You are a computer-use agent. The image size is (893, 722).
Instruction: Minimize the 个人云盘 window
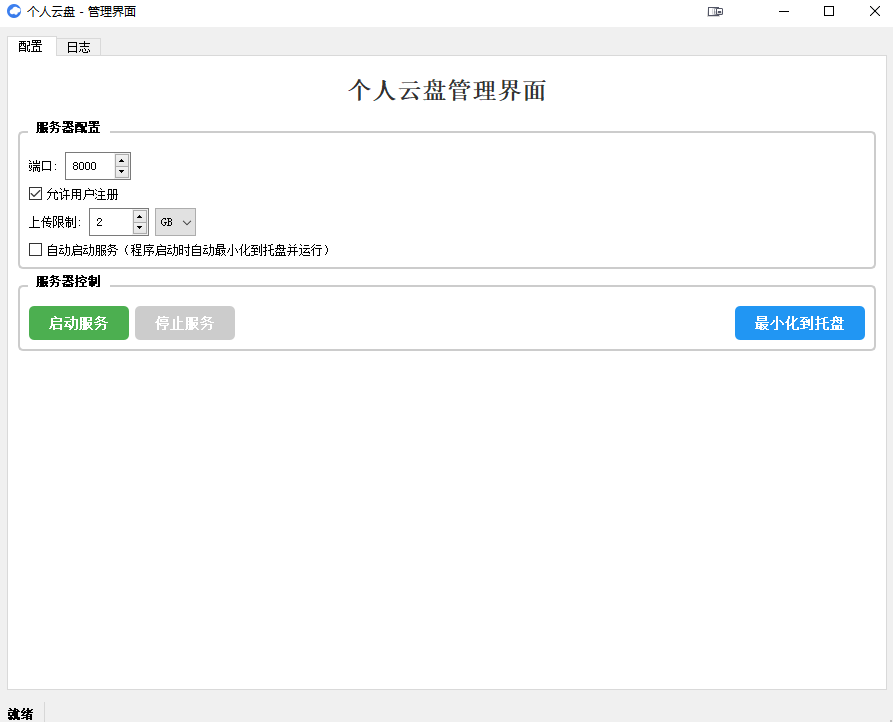click(782, 12)
